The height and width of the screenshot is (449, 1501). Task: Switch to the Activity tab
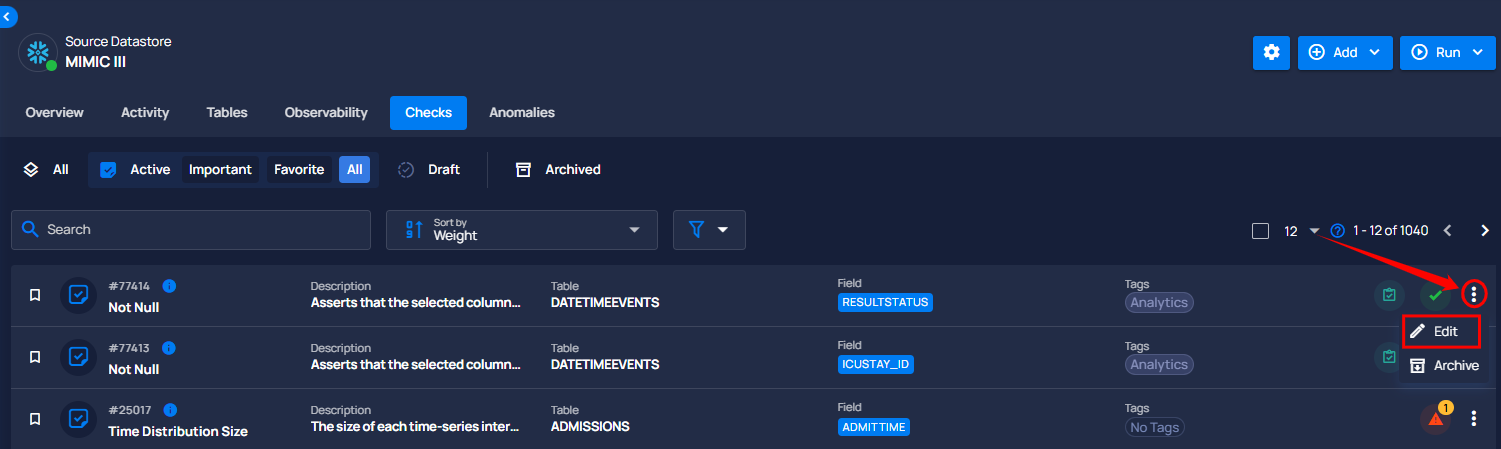tap(145, 113)
